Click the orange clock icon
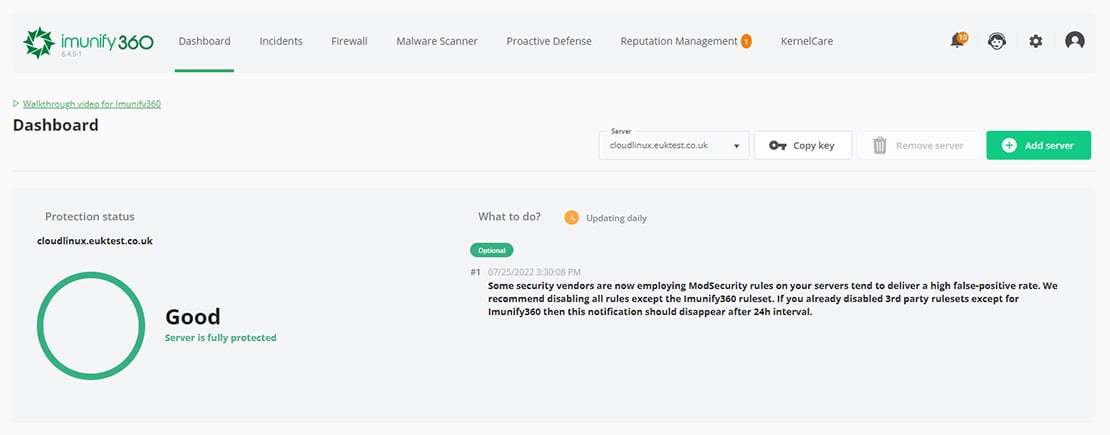The width and height of the screenshot is (1110, 435). click(571, 218)
